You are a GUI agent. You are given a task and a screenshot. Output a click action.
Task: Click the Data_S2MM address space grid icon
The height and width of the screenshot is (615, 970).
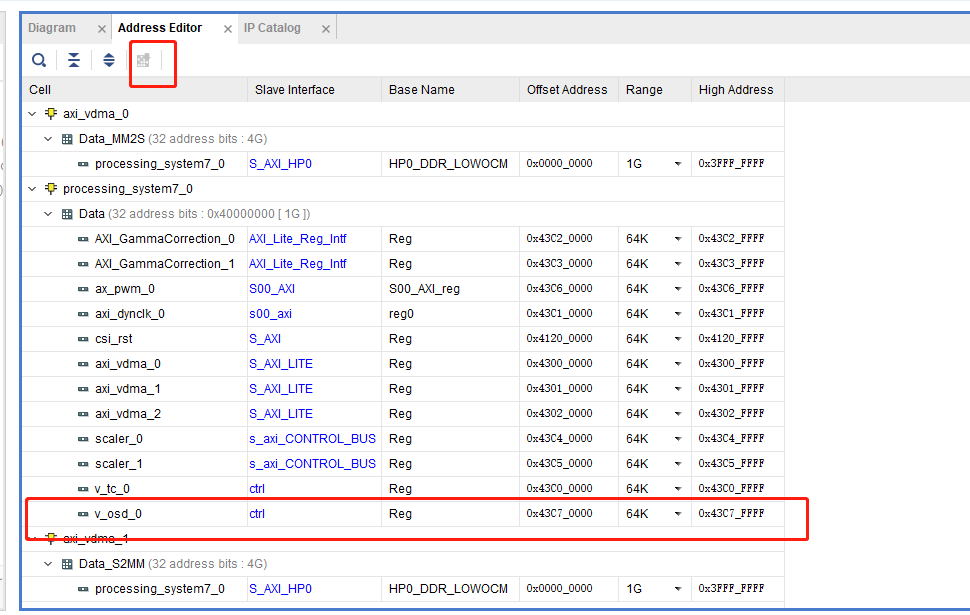[67, 564]
